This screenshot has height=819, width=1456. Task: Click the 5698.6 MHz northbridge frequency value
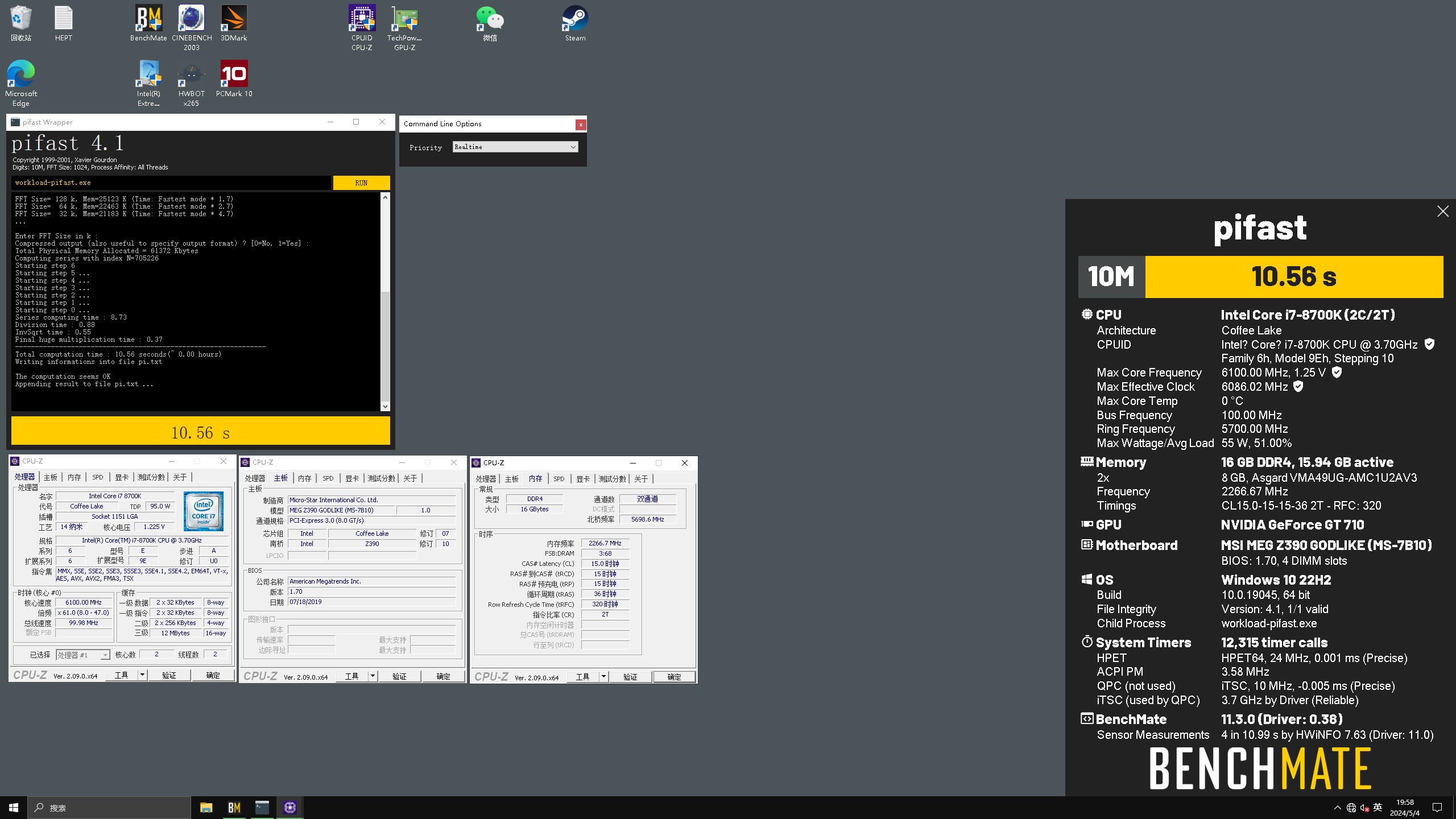tap(647, 519)
